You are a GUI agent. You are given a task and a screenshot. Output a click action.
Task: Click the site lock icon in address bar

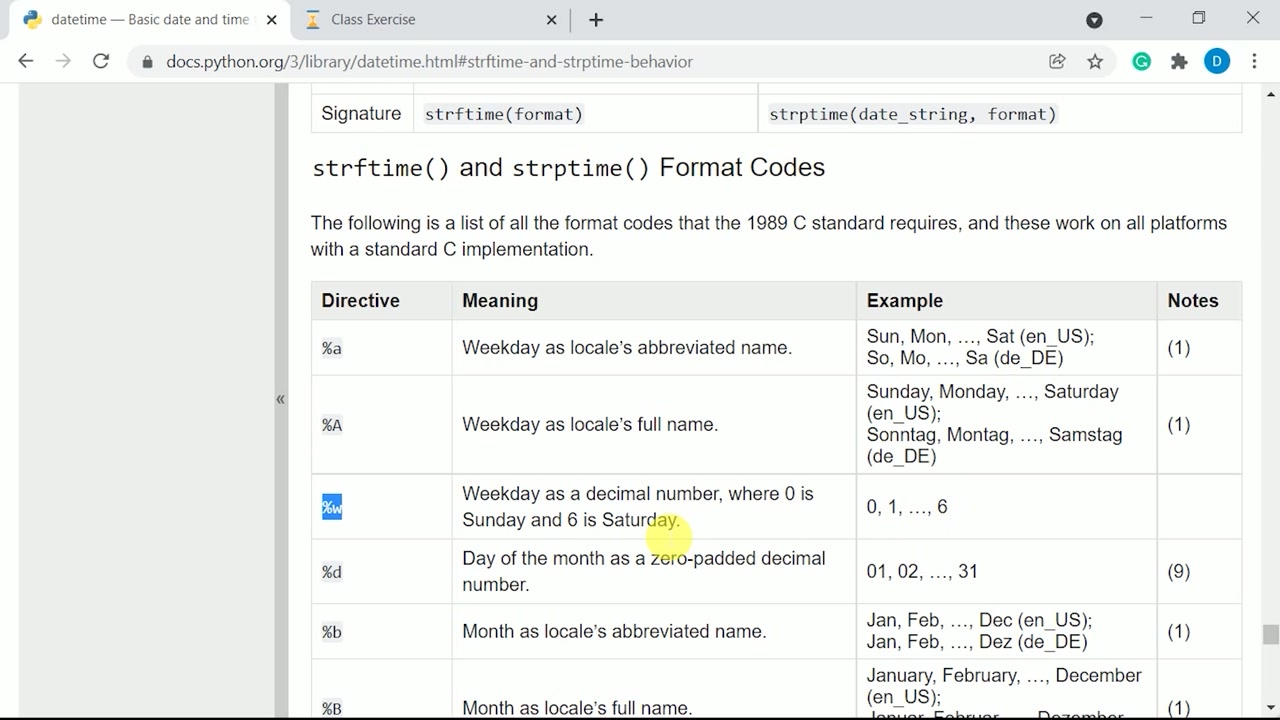pyautogui.click(x=148, y=62)
